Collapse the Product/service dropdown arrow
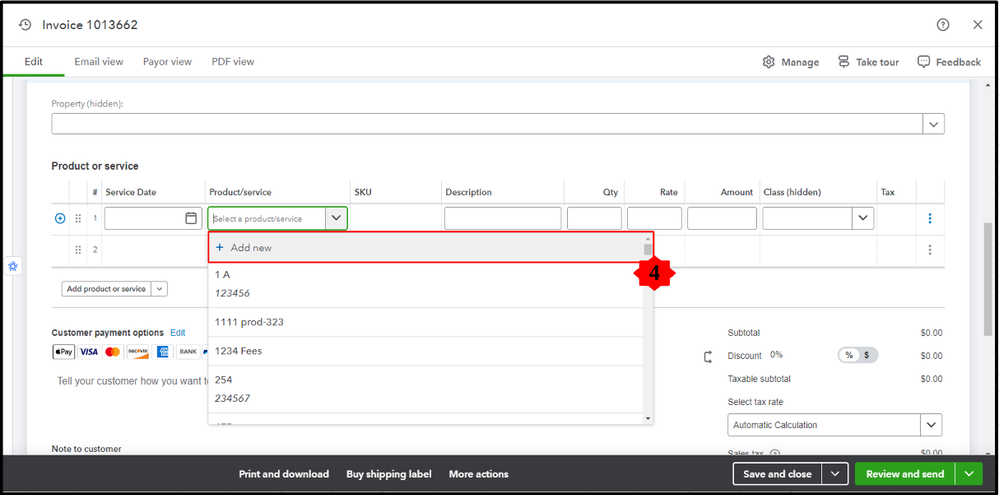Screen dimensions: 999x495 [336, 219]
